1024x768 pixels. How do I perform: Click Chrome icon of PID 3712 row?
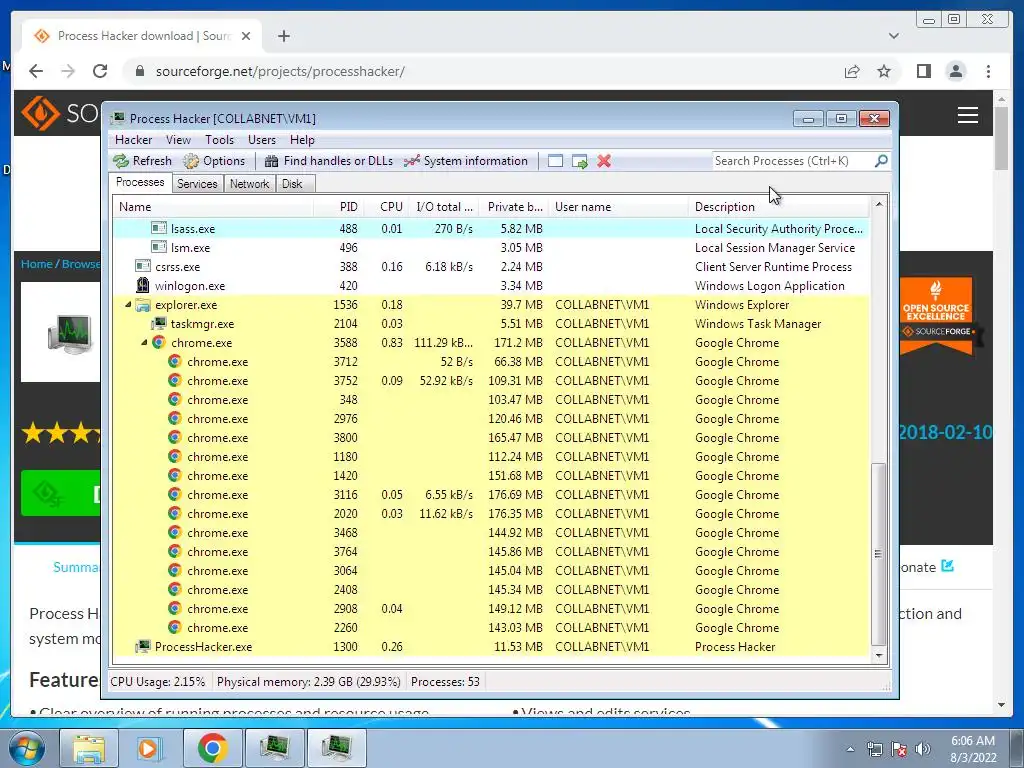[x=174, y=361]
